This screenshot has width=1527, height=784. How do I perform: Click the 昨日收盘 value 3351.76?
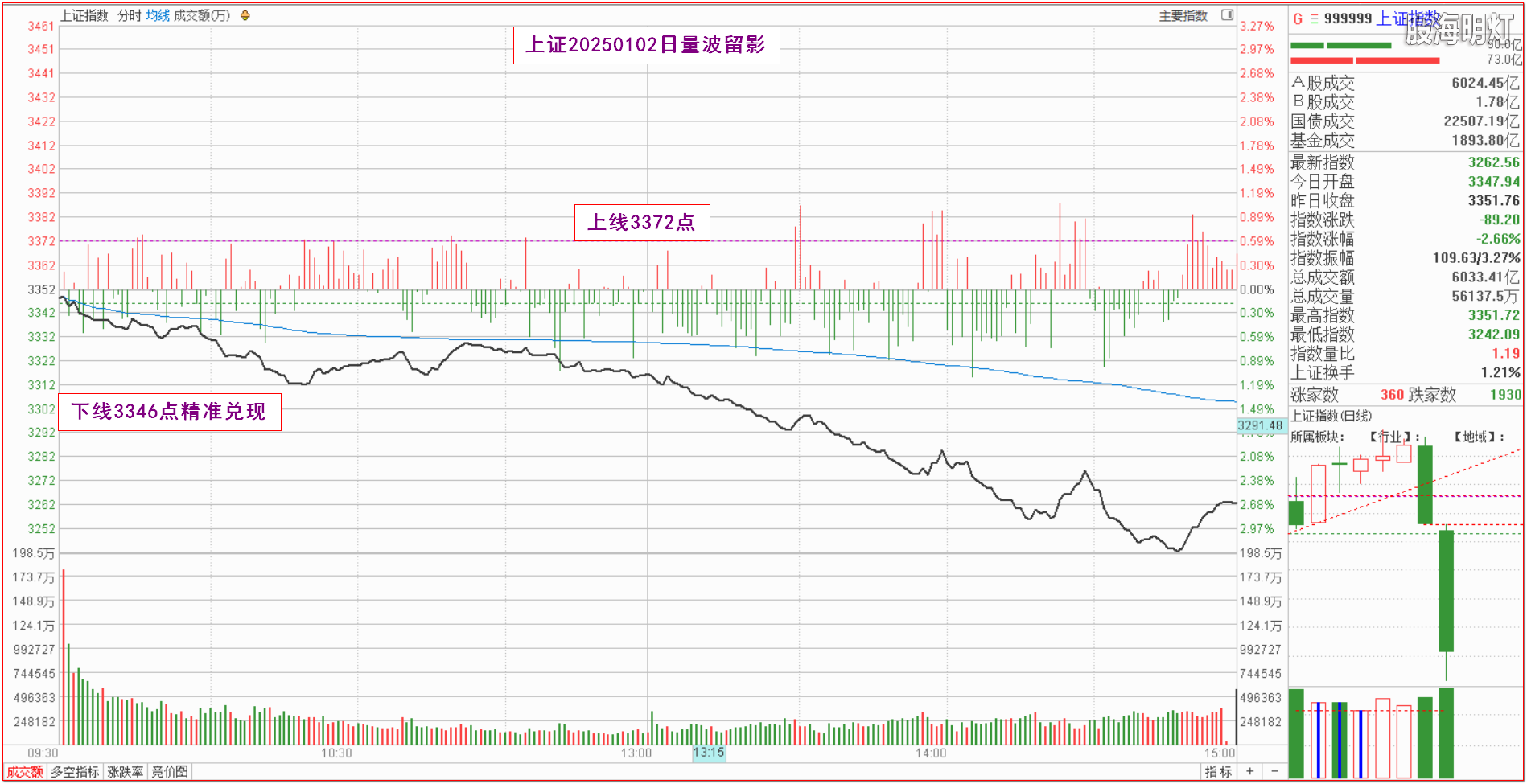pos(1494,201)
